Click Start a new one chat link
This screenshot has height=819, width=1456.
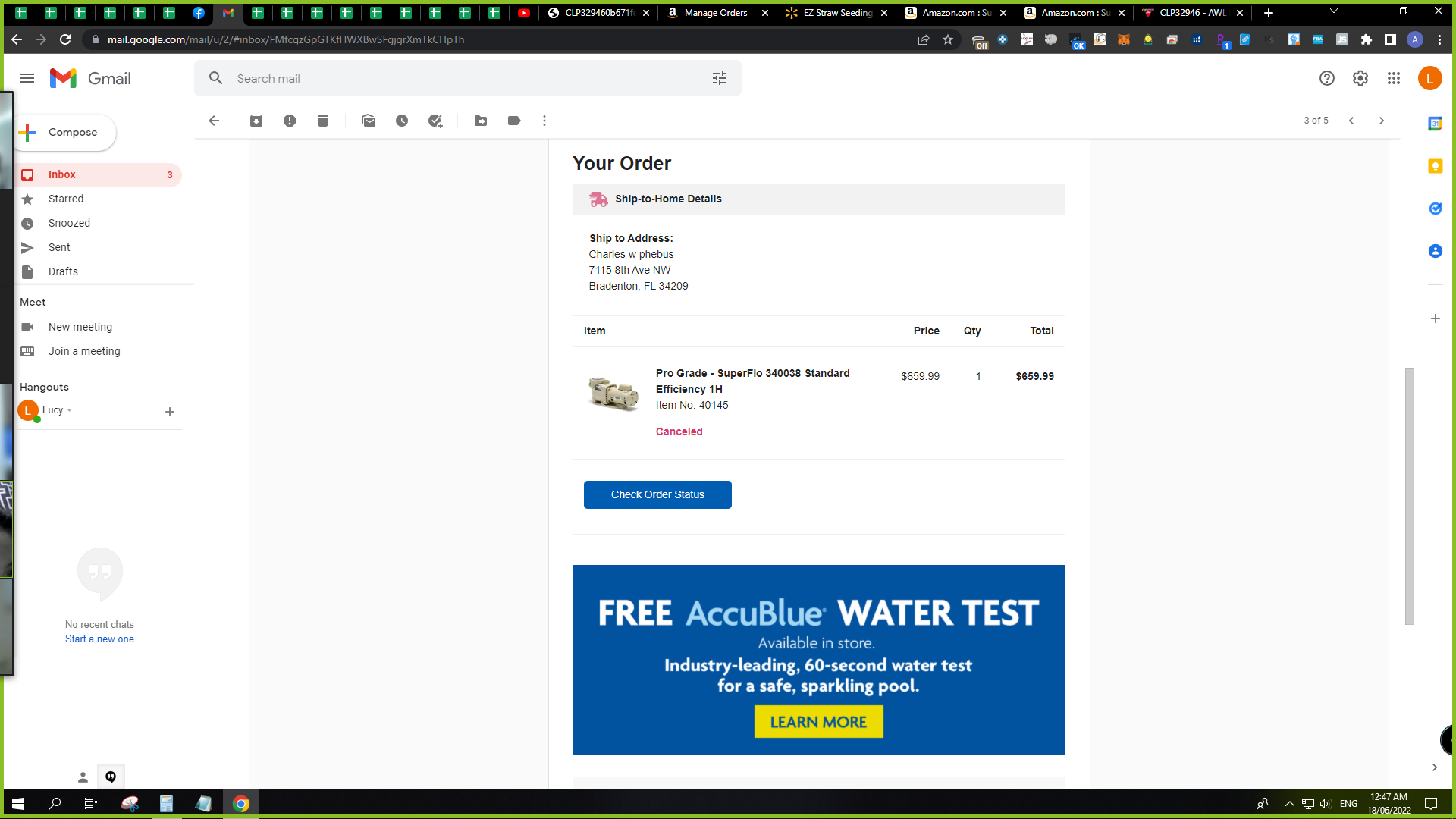[99, 639]
